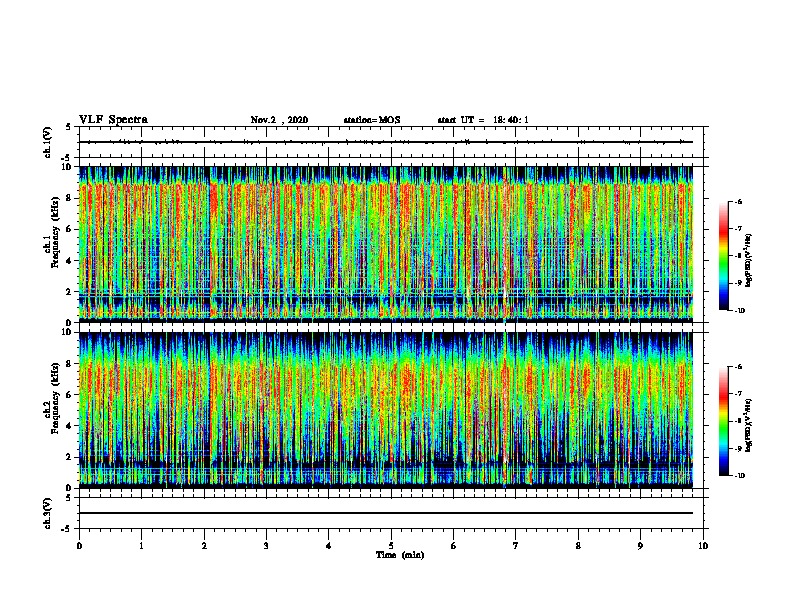Click time axis tick label "2"
The width and height of the screenshot is (792, 612).
pos(204,546)
